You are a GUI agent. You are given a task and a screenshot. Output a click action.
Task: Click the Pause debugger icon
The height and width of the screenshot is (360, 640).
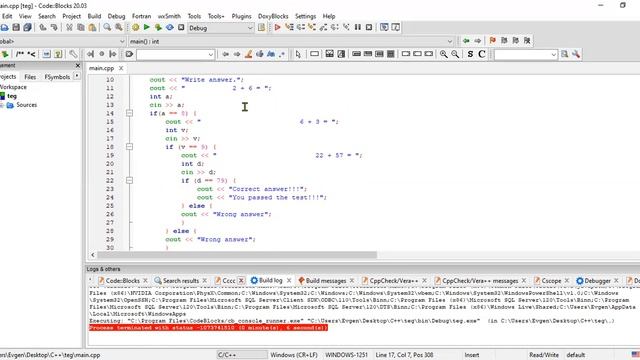pyautogui.click(x=358, y=27)
